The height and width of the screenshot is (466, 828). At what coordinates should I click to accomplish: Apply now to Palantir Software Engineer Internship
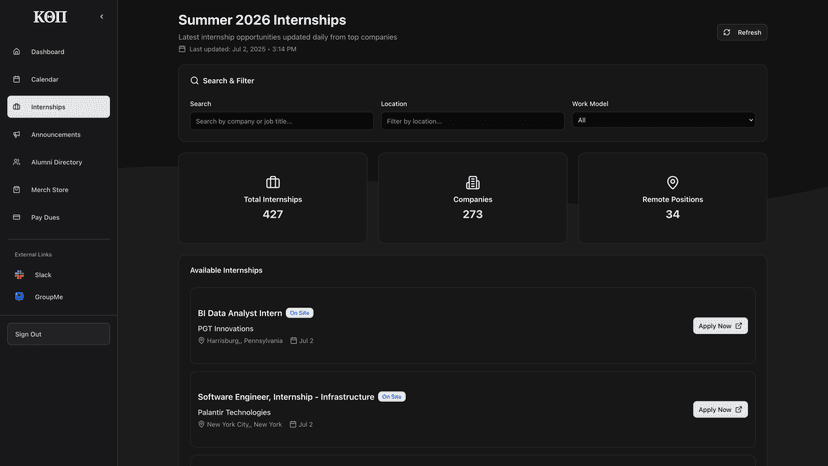click(x=720, y=409)
